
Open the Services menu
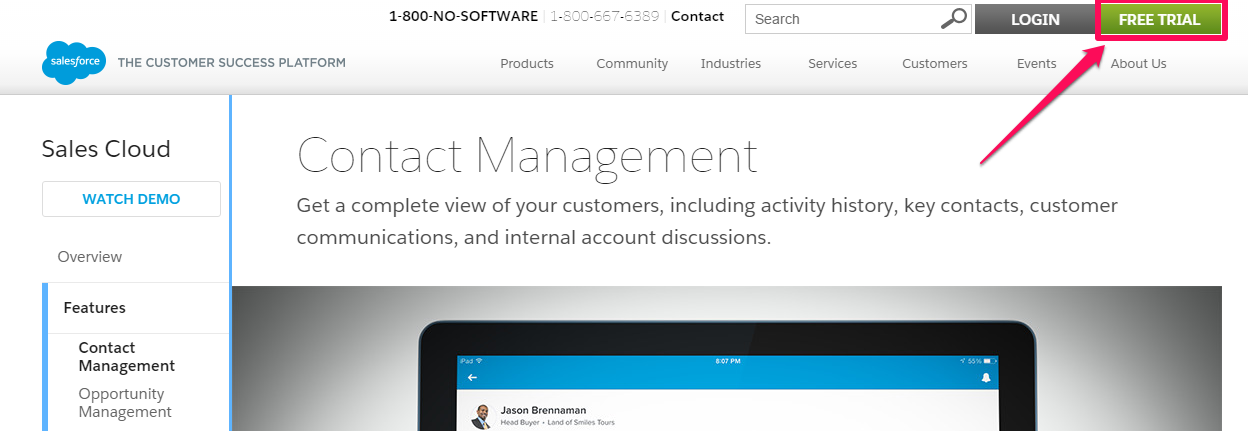pos(833,63)
